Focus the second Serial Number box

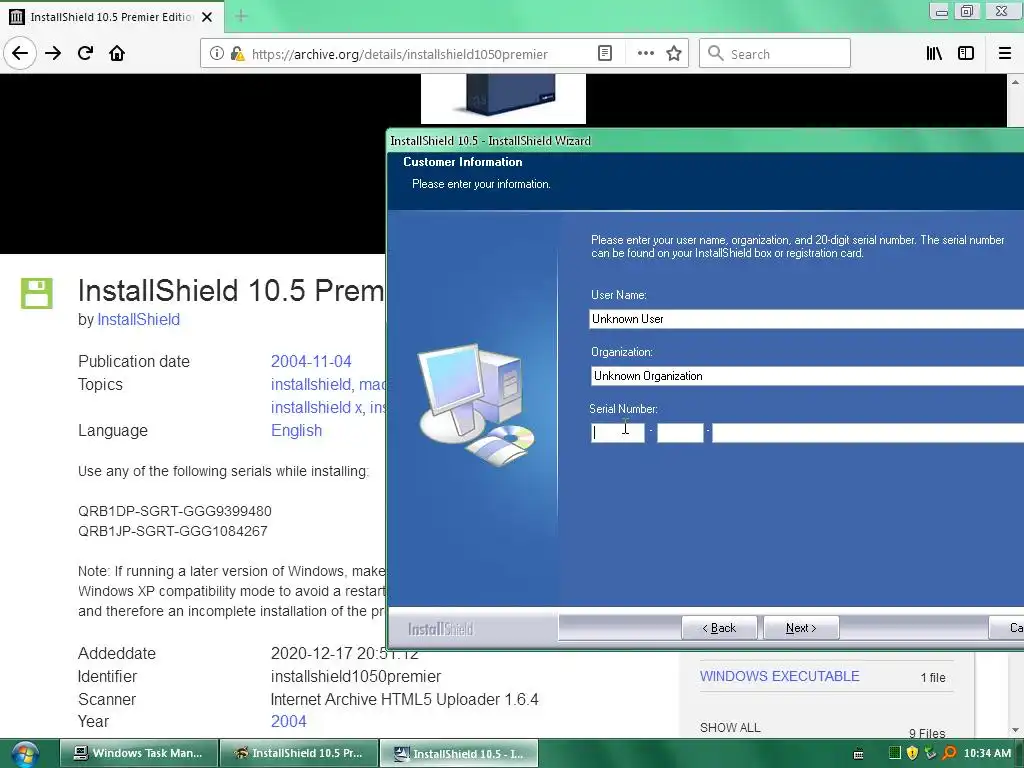pyautogui.click(x=680, y=432)
